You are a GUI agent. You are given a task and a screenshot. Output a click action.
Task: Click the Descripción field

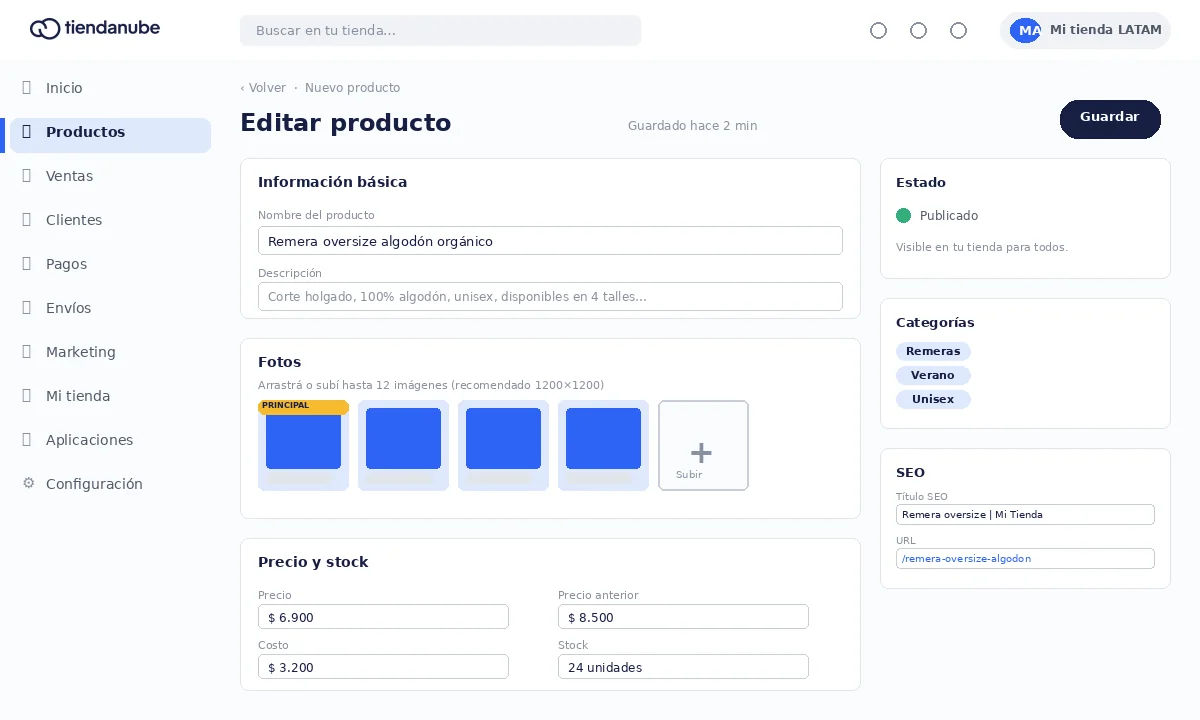(550, 297)
